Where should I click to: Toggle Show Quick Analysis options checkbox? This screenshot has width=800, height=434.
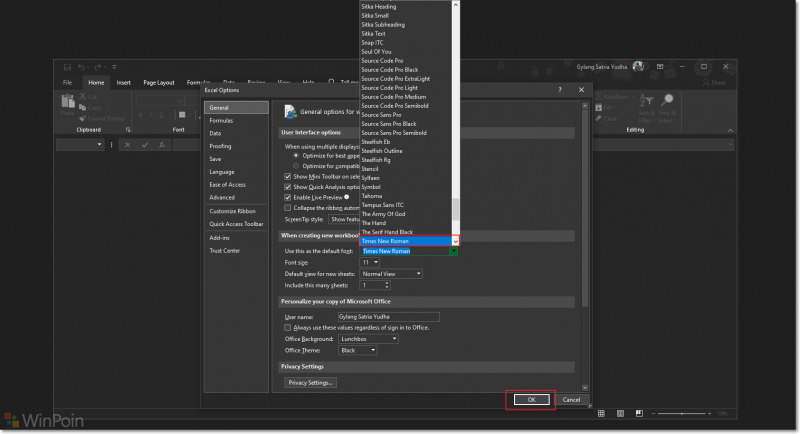288,187
